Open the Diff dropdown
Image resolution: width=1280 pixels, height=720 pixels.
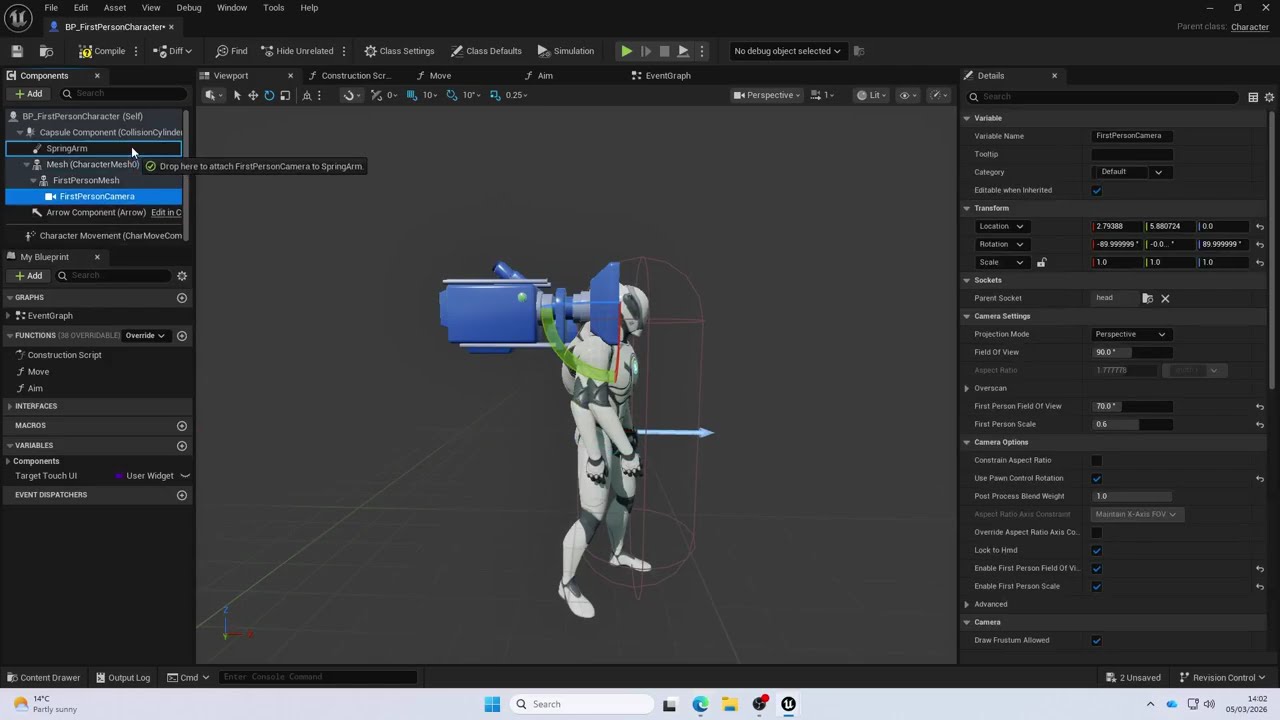(x=175, y=51)
